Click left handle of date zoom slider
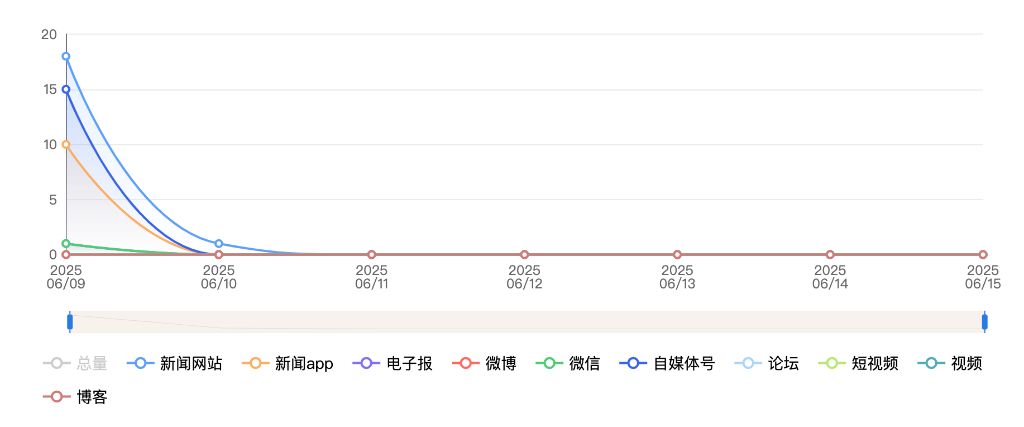This screenshot has width=1024, height=427. (70, 321)
